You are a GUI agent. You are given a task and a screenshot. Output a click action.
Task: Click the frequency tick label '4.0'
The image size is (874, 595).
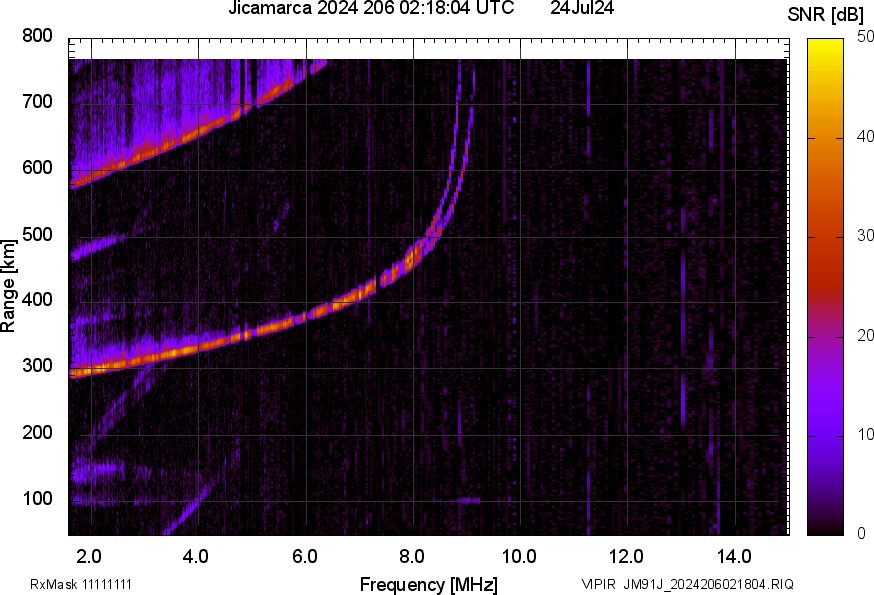tap(196, 557)
